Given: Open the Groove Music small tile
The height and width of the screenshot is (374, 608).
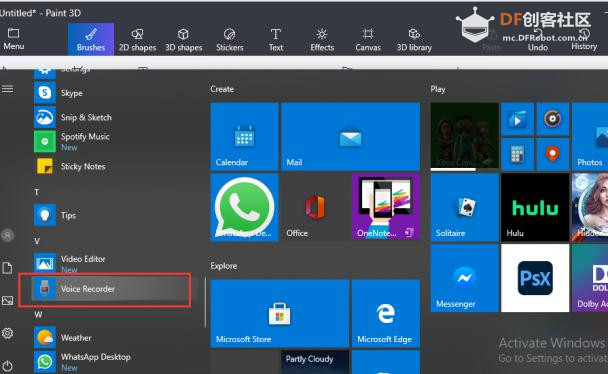Looking at the screenshot, I should tap(553, 119).
